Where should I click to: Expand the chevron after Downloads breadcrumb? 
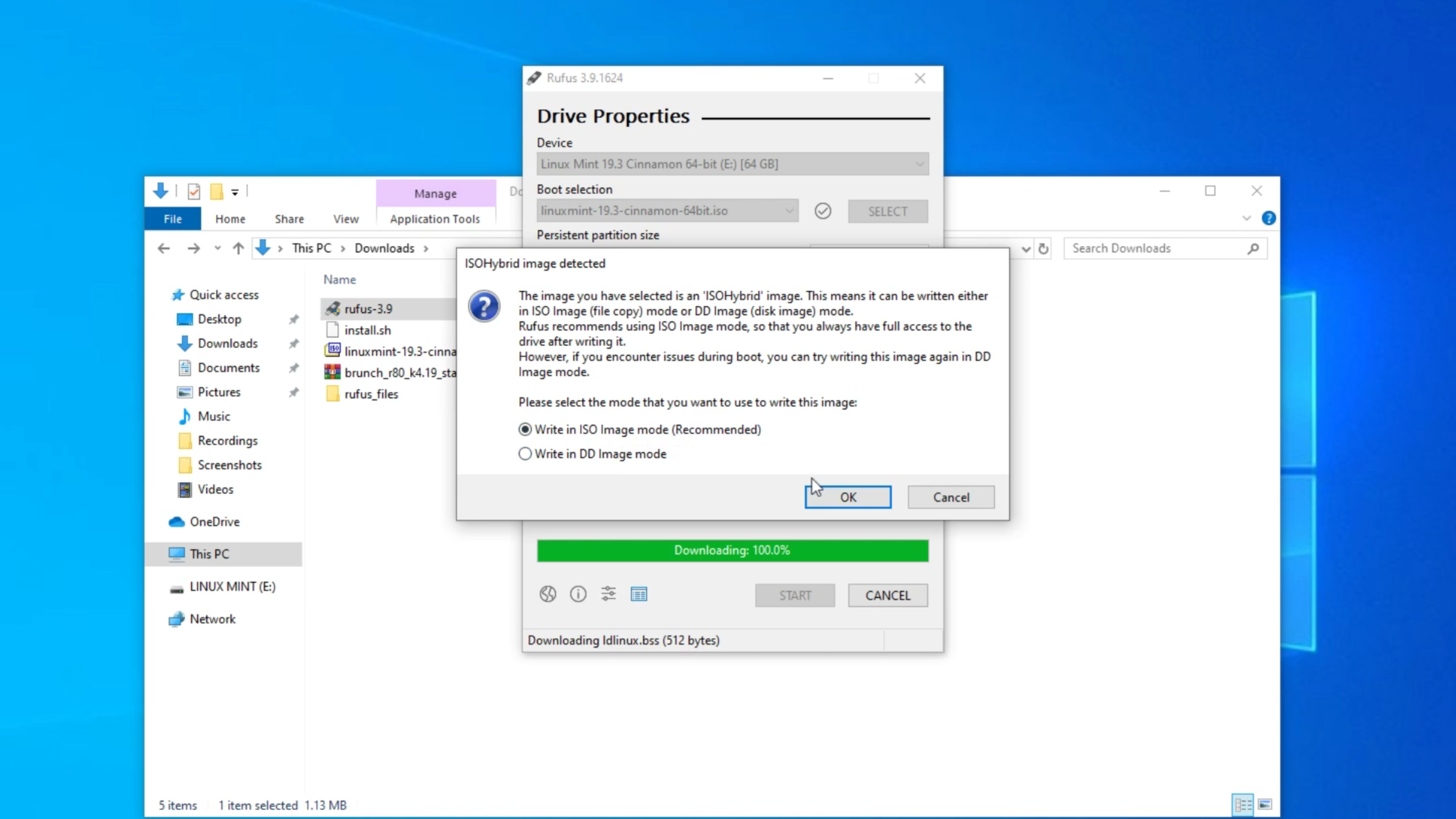pyautogui.click(x=426, y=249)
